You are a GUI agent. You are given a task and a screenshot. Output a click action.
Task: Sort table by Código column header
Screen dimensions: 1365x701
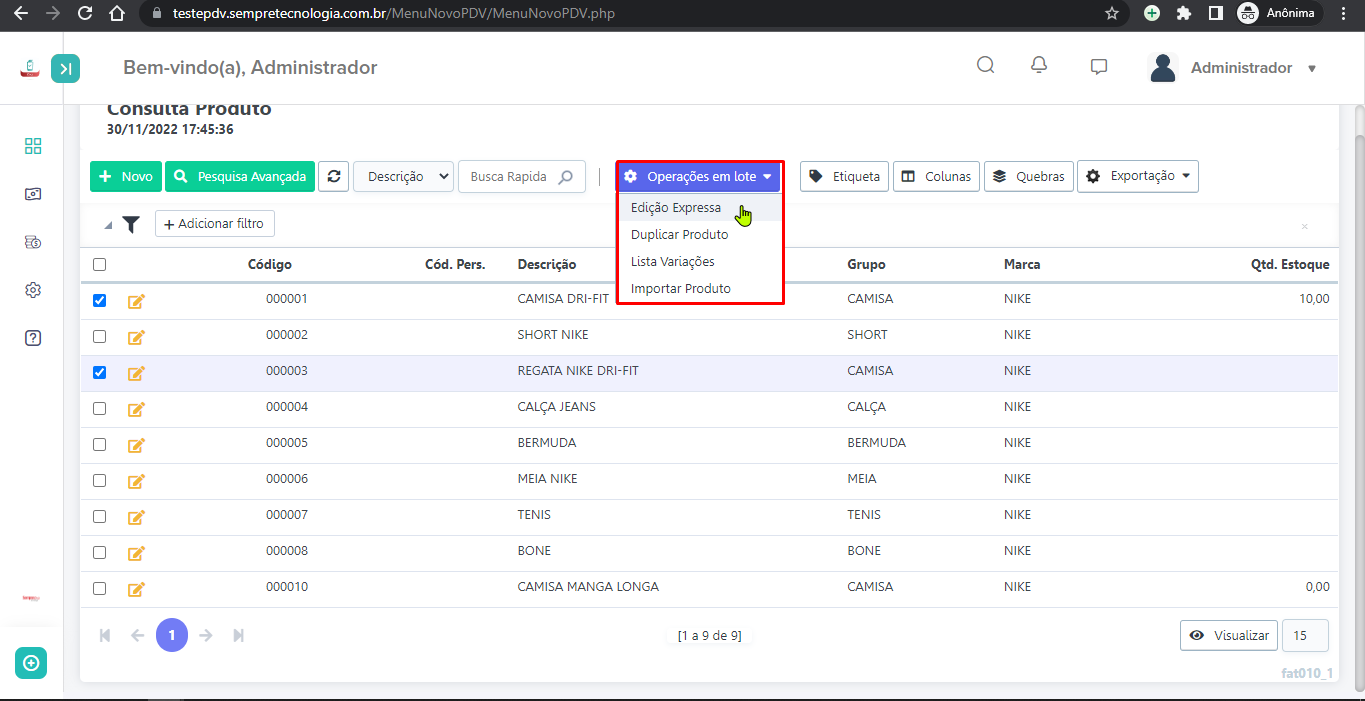pos(270,265)
